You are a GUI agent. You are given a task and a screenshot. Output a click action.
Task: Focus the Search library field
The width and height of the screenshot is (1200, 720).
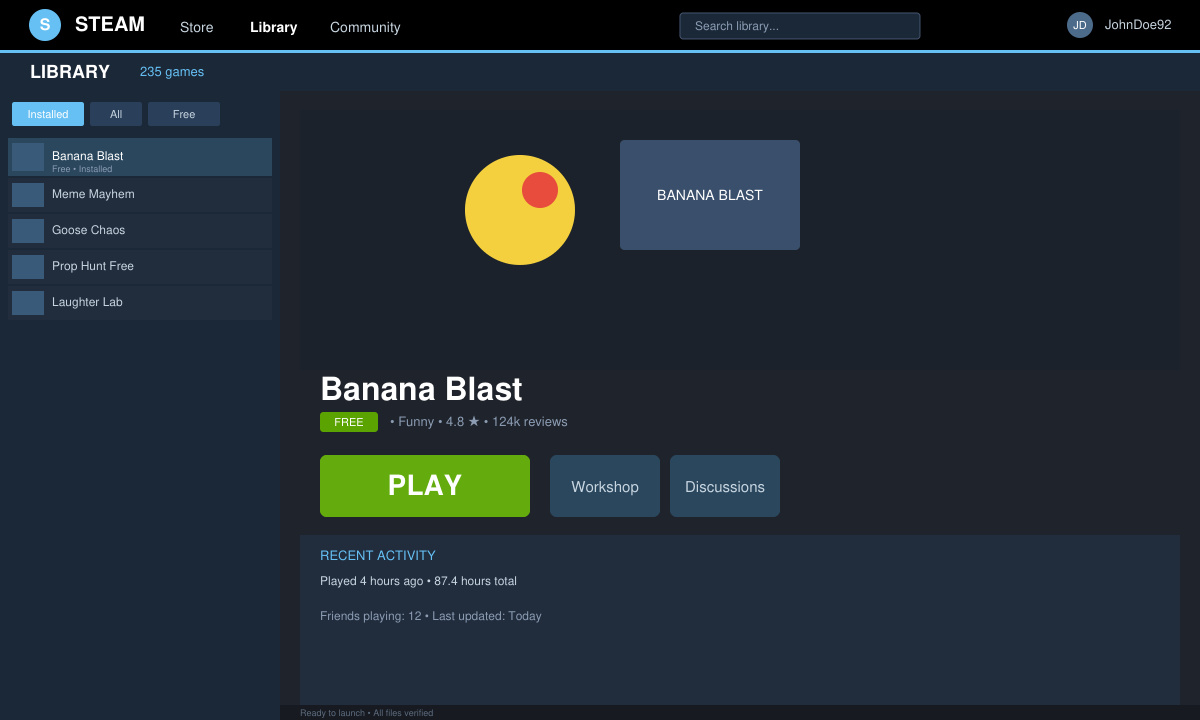pos(800,26)
